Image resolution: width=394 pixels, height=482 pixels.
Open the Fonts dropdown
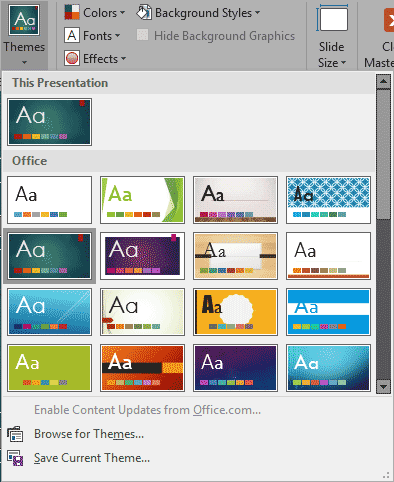point(92,36)
